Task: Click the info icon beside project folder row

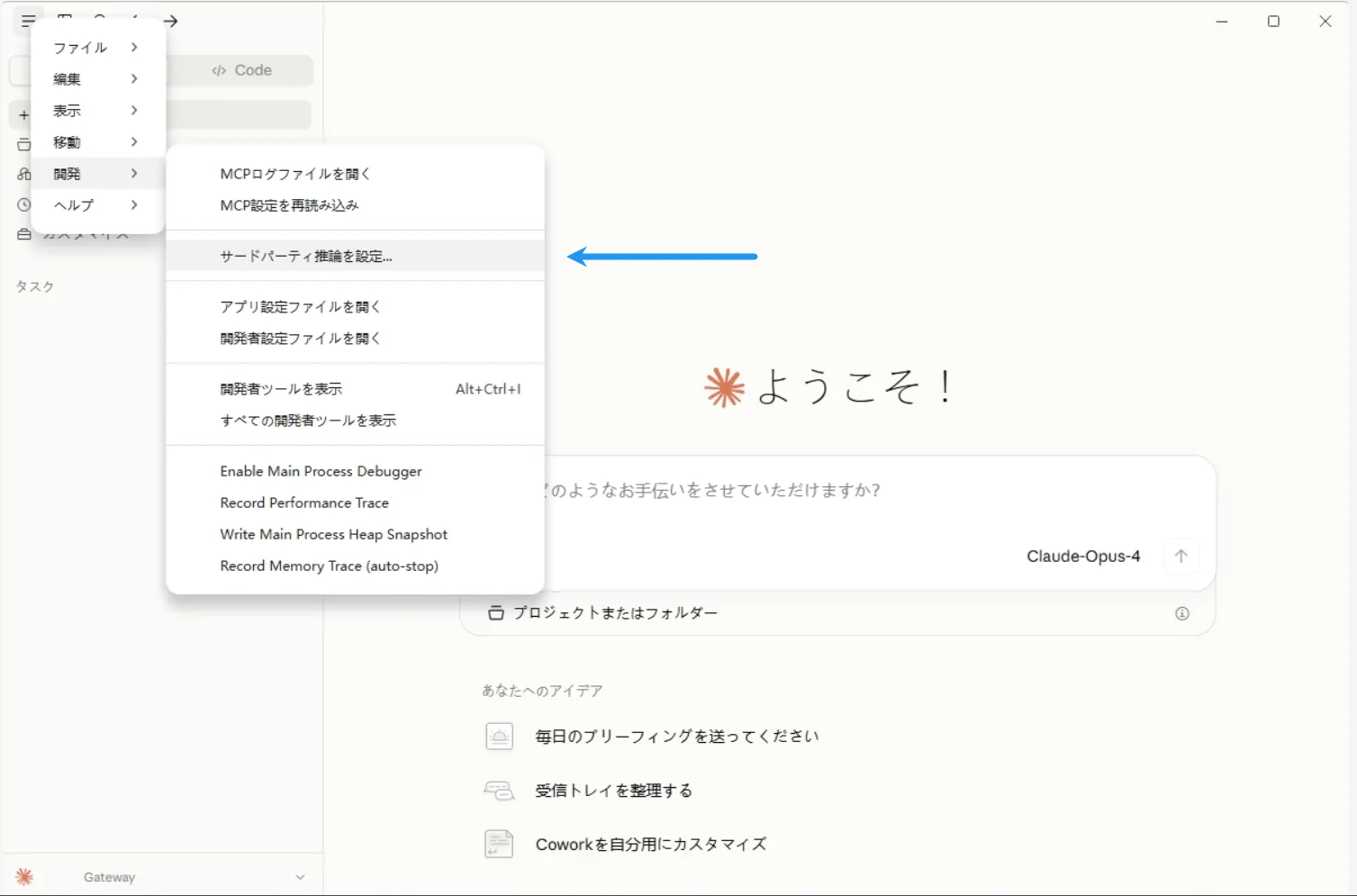Action: pyautogui.click(x=1182, y=613)
